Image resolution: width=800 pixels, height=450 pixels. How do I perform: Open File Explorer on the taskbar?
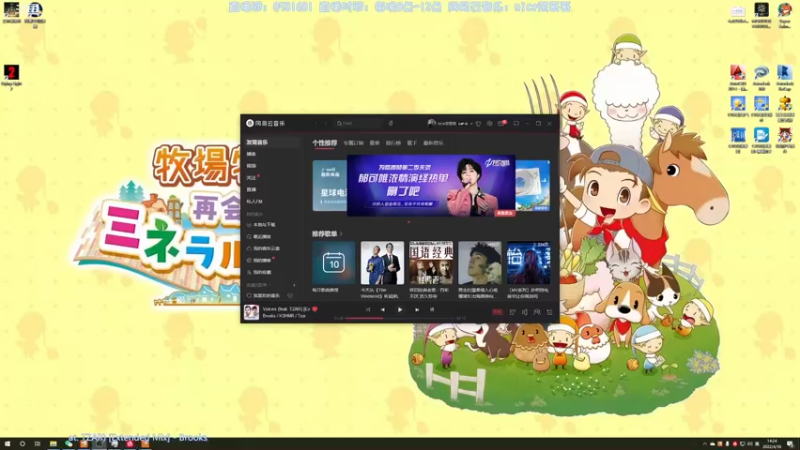coord(53,444)
